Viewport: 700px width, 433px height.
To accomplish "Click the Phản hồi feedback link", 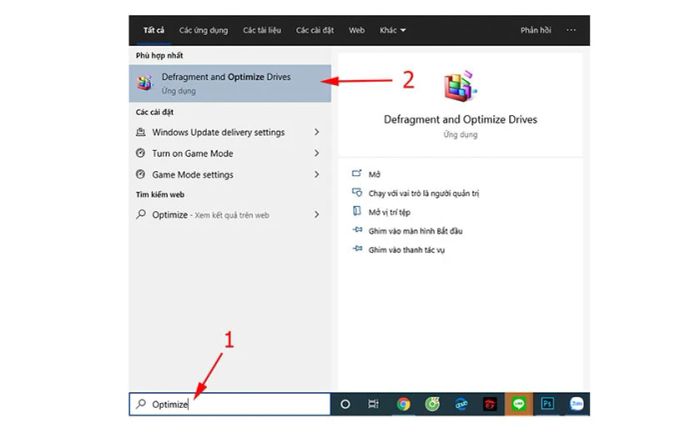I will 536,30.
